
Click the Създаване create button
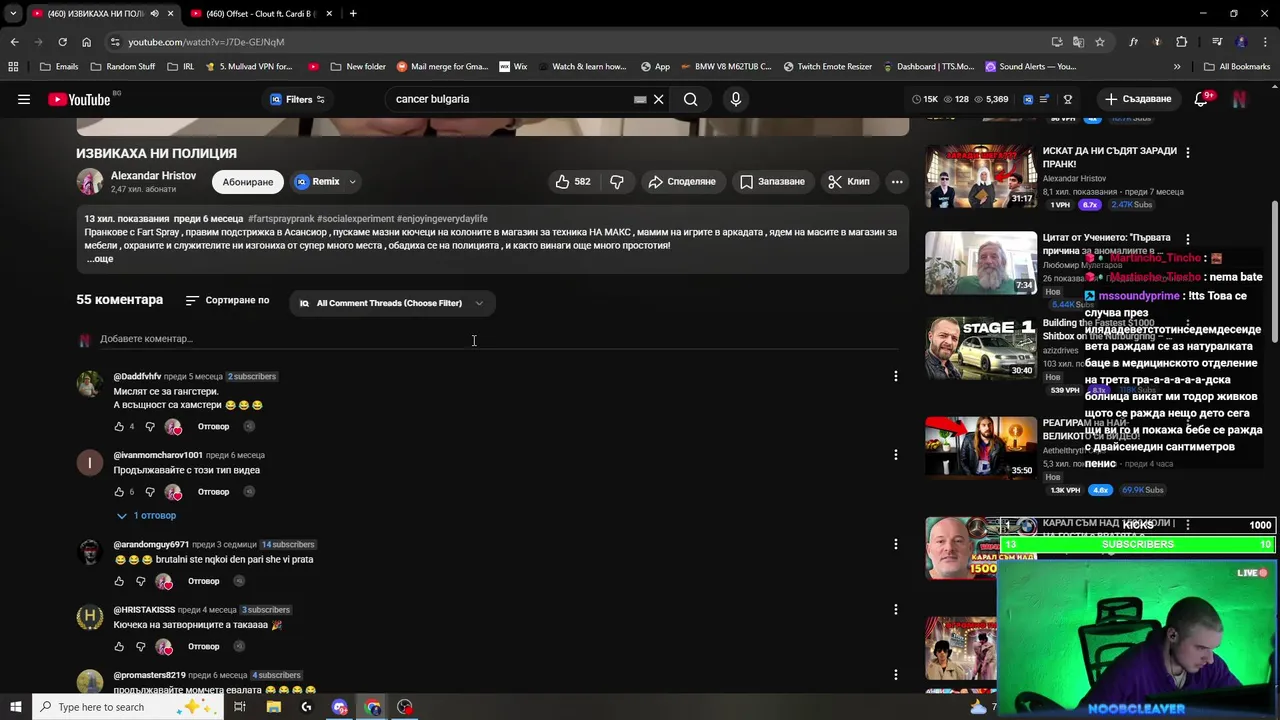(1137, 99)
